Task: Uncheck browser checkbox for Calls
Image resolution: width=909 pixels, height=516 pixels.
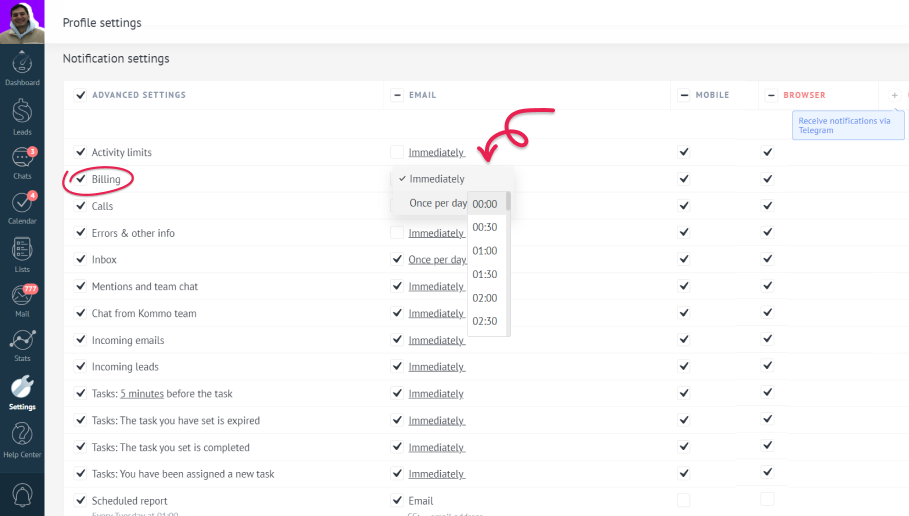Action: pos(768,205)
